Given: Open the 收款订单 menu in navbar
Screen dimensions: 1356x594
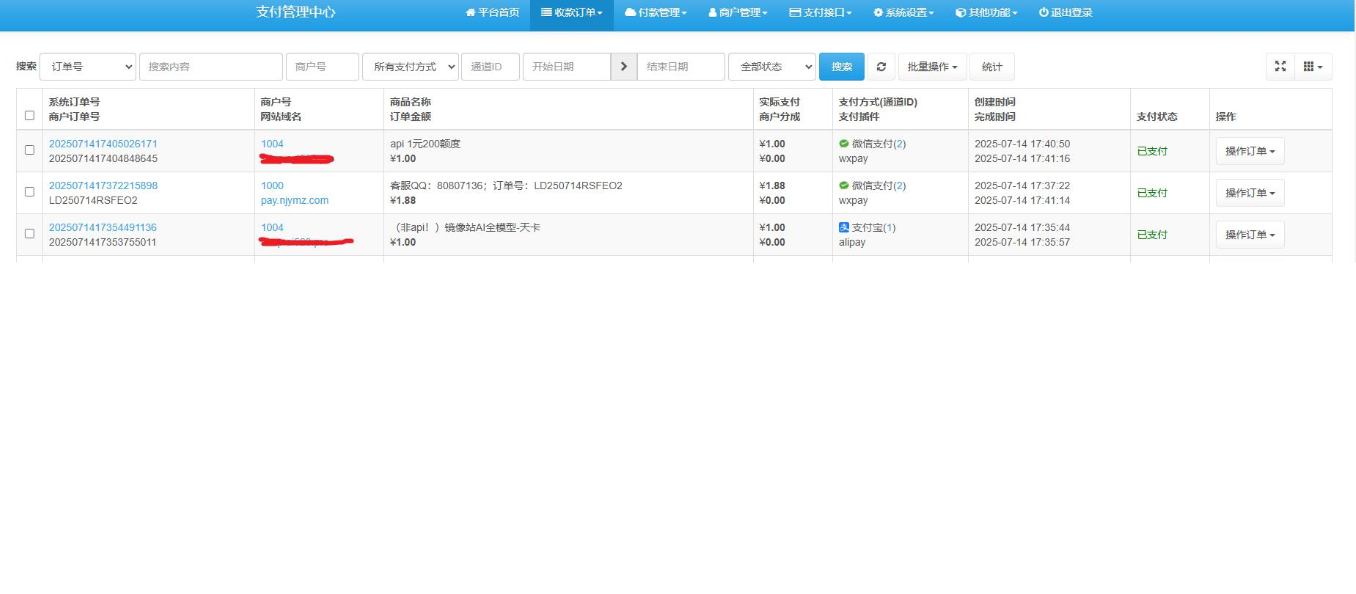Looking at the screenshot, I should click(x=572, y=13).
